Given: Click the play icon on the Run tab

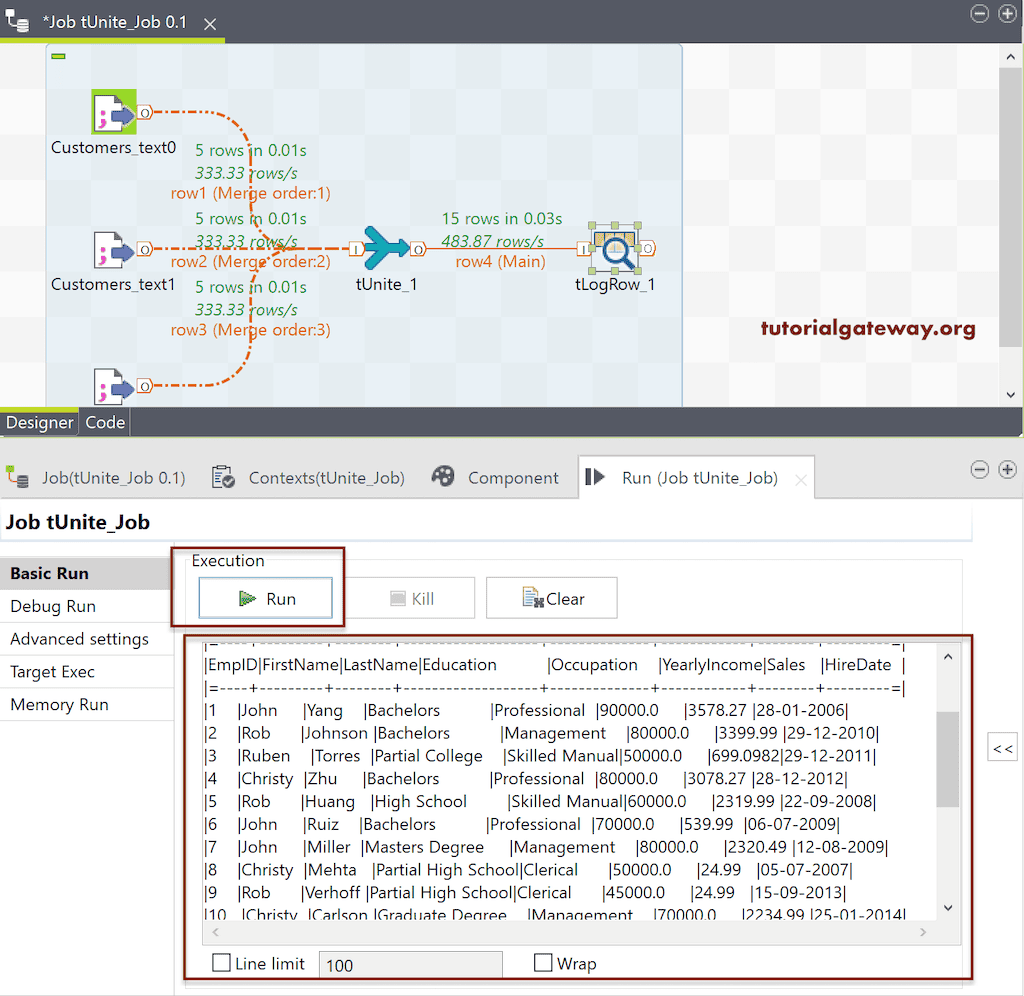Looking at the screenshot, I should click(x=595, y=477).
